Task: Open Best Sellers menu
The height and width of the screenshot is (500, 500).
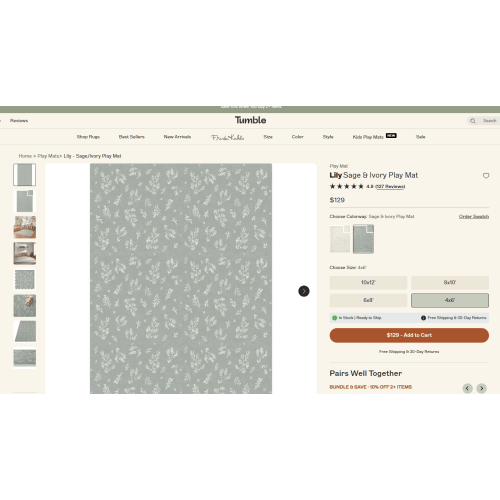Action: (132, 137)
